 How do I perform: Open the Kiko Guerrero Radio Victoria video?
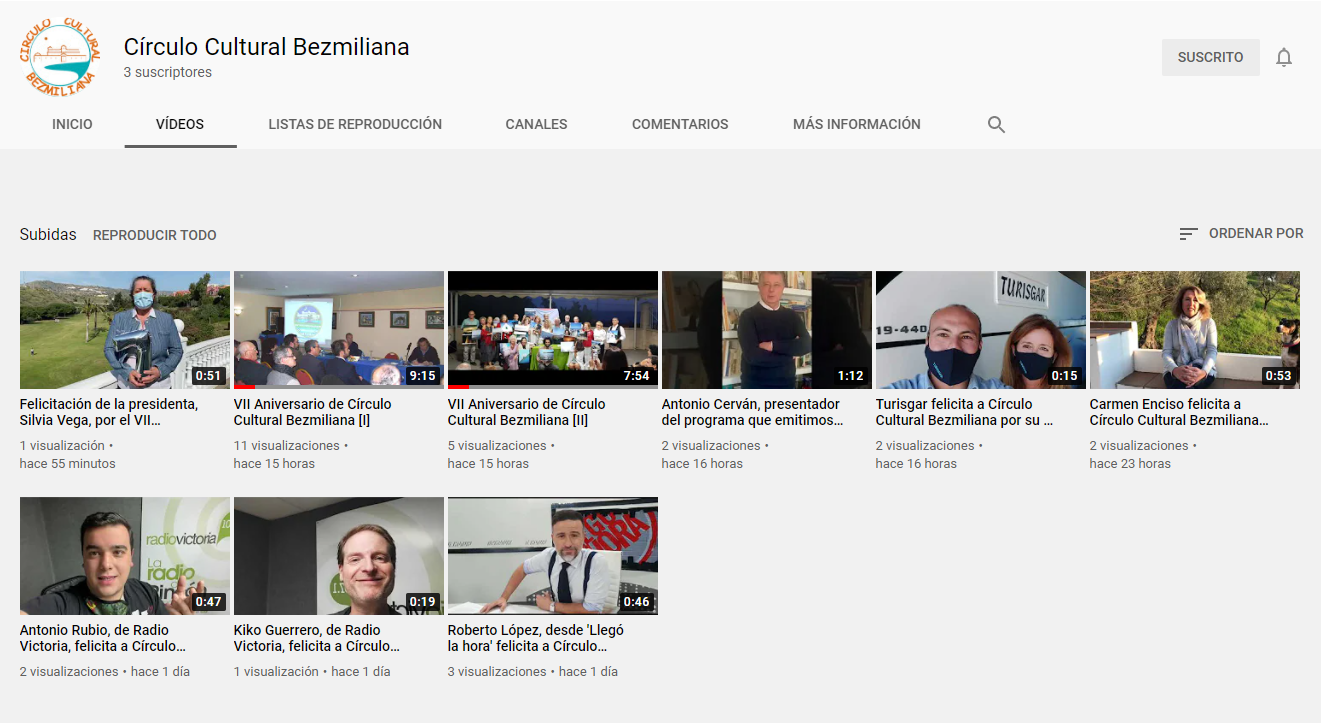click(x=338, y=556)
